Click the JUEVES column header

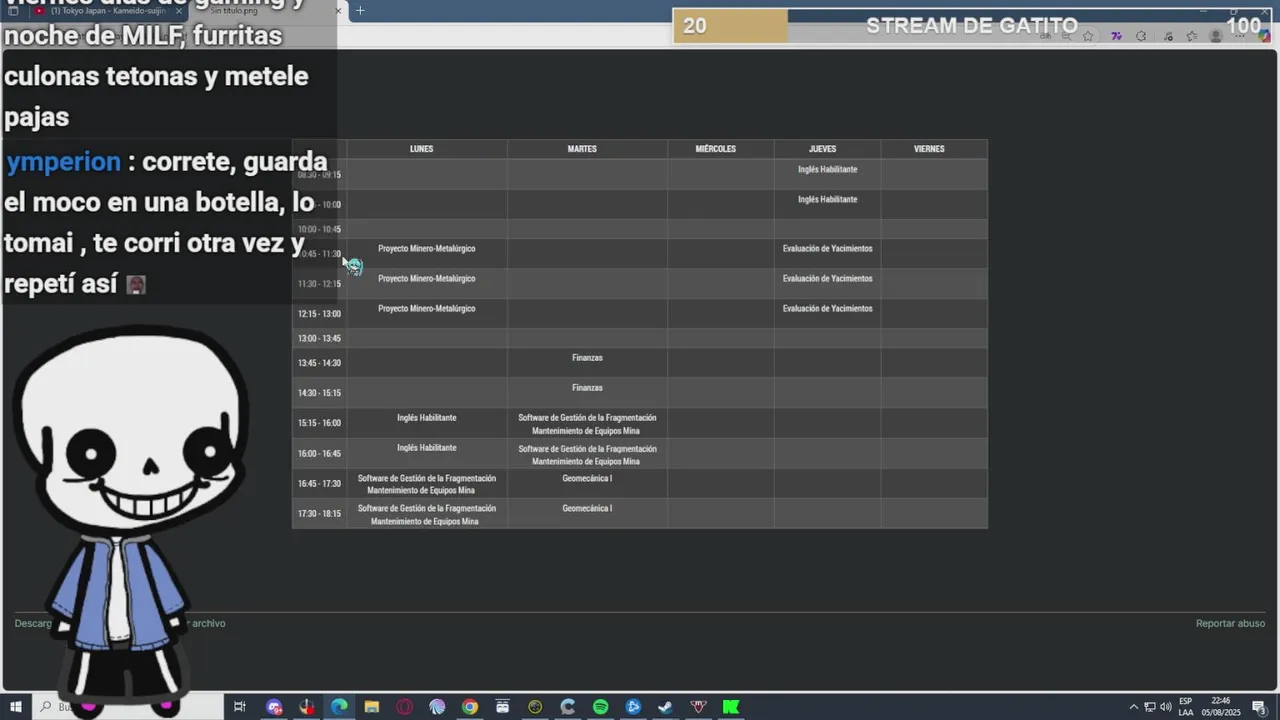822,149
